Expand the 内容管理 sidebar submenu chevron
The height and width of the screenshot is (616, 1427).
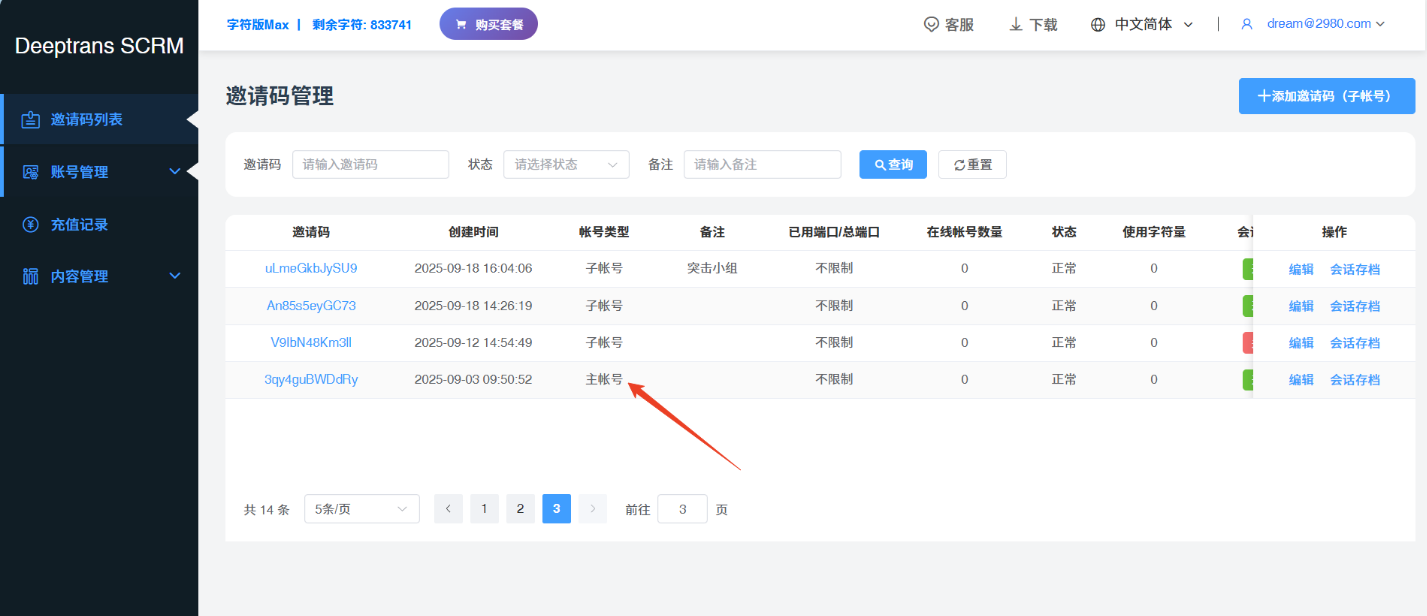coord(175,277)
